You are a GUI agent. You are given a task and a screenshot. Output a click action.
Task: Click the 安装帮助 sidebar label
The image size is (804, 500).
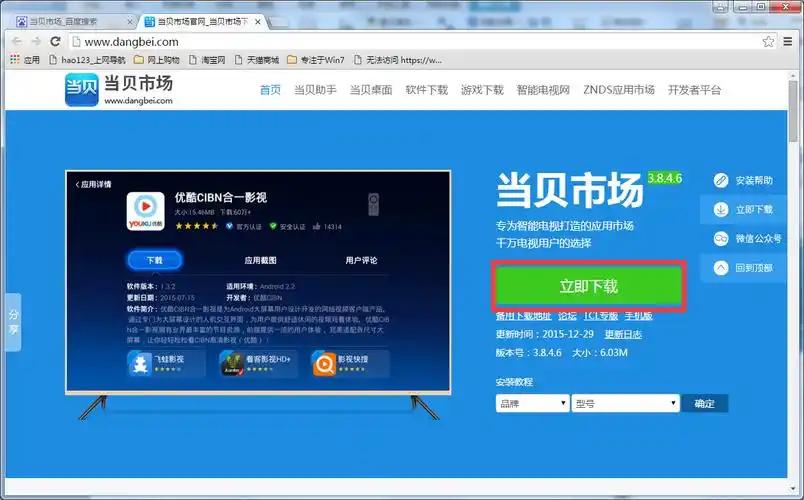pyautogui.click(x=754, y=181)
